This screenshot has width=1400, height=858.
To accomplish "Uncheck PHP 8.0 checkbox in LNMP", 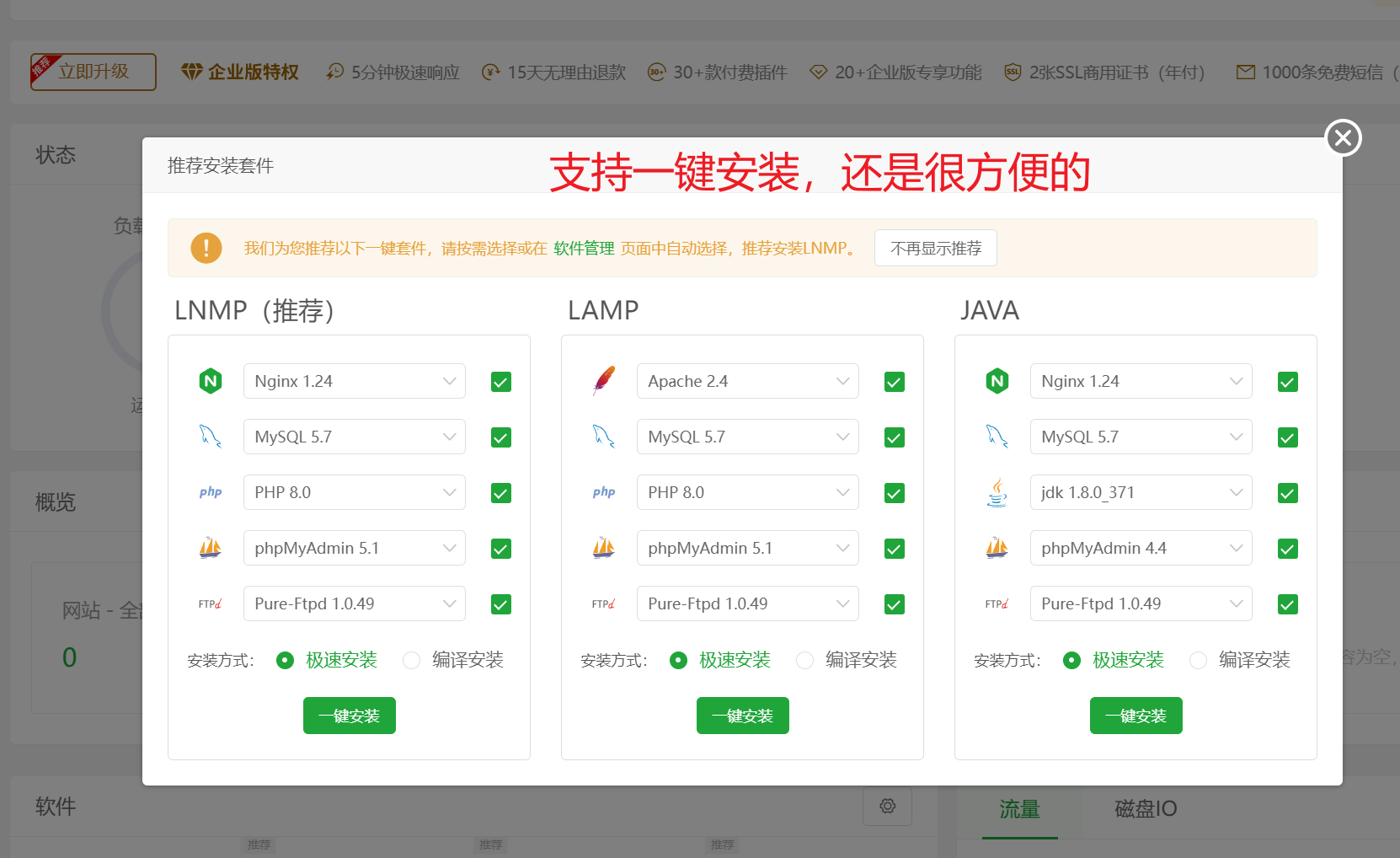I will point(501,493).
